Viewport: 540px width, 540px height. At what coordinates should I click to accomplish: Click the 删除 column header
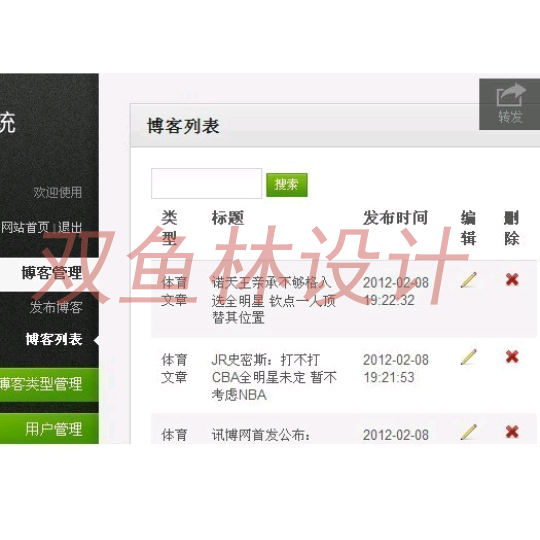point(512,228)
